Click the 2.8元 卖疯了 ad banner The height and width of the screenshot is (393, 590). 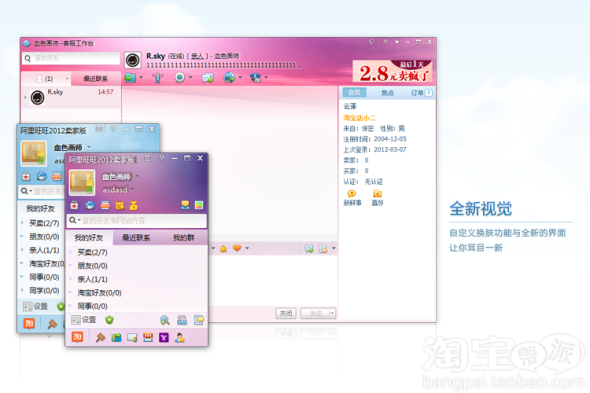pos(393,71)
